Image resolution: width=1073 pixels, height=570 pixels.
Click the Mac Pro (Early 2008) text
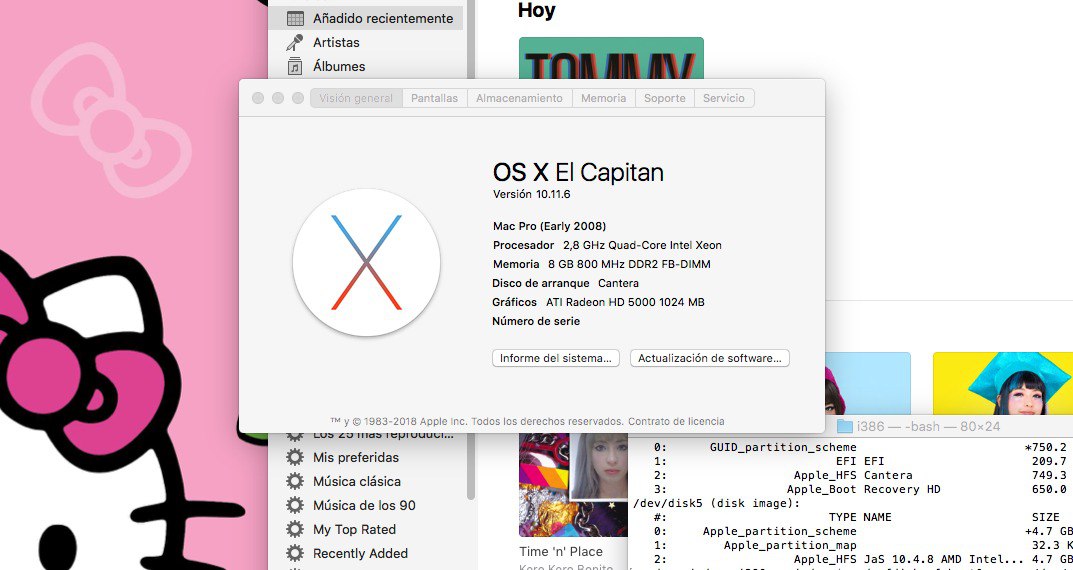(550, 226)
